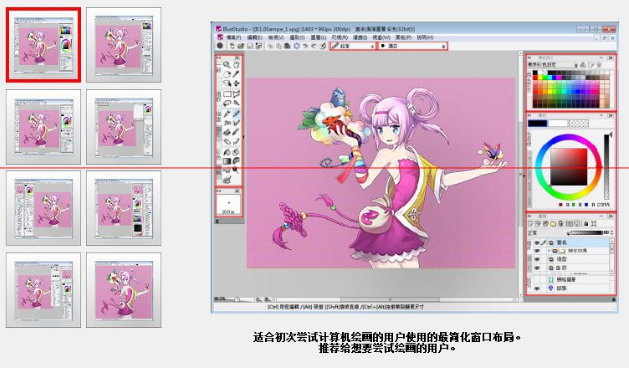629x368 pixels.
Task: Hide the bottom paper layer via eye icon
Action: click(x=537, y=289)
